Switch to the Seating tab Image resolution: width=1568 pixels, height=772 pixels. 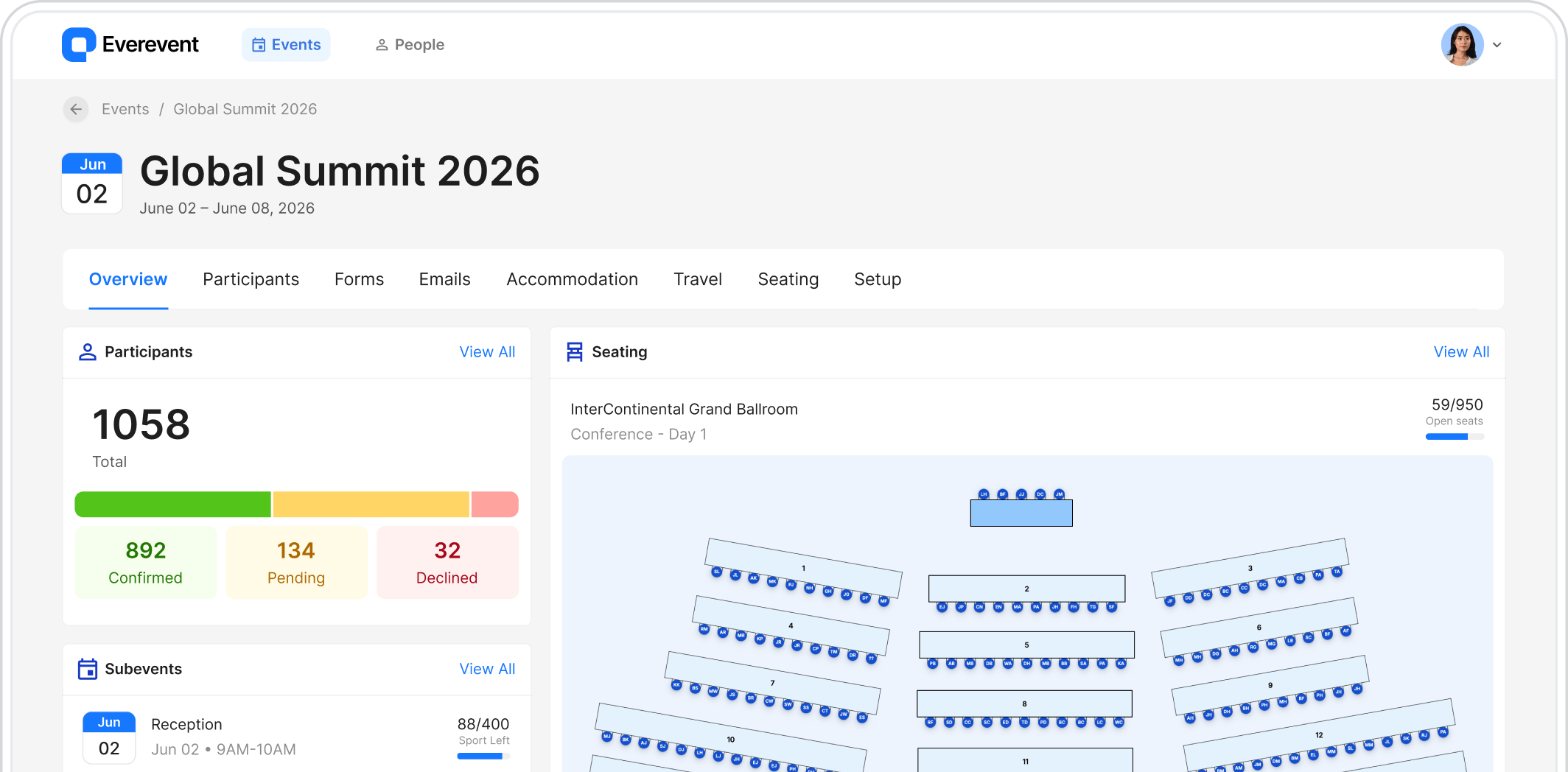(788, 279)
